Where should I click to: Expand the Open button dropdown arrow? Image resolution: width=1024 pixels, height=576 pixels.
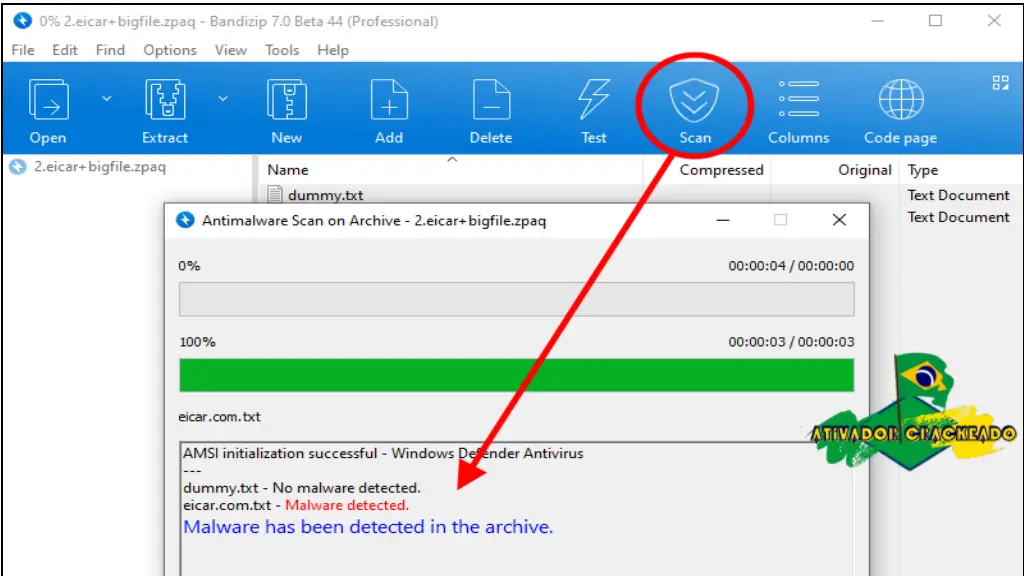106,99
